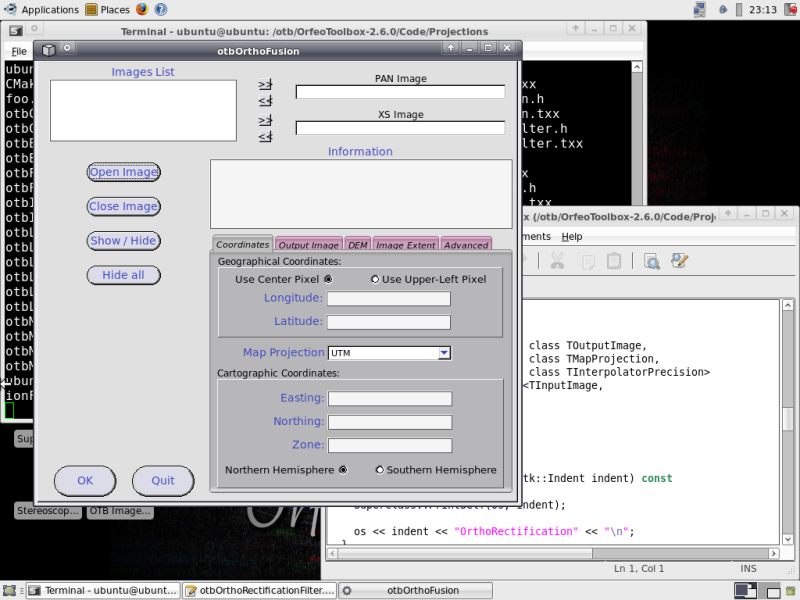Click the PAN image remove arrow button
800x600 pixels.
point(265,101)
